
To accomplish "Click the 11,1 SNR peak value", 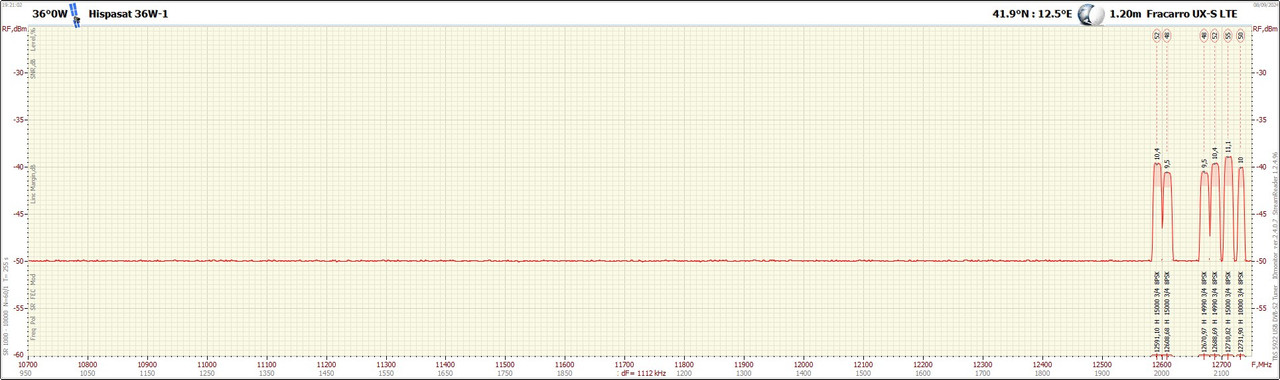I will click(x=1228, y=147).
